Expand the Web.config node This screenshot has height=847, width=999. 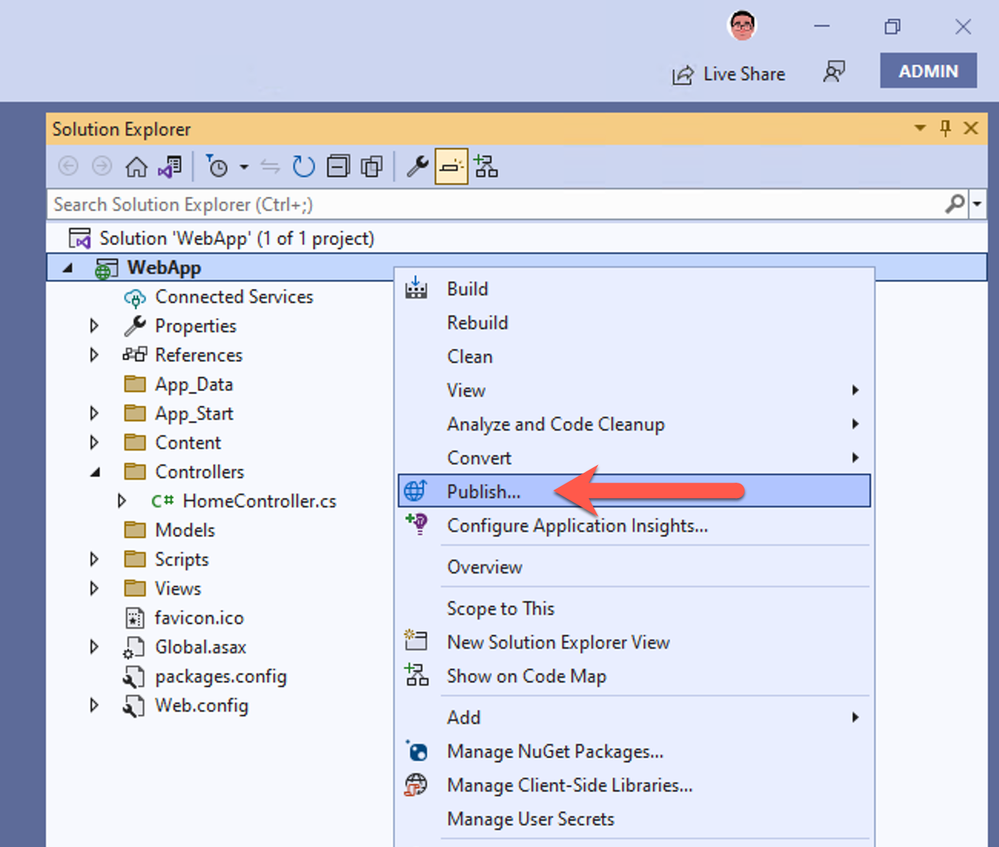click(94, 706)
